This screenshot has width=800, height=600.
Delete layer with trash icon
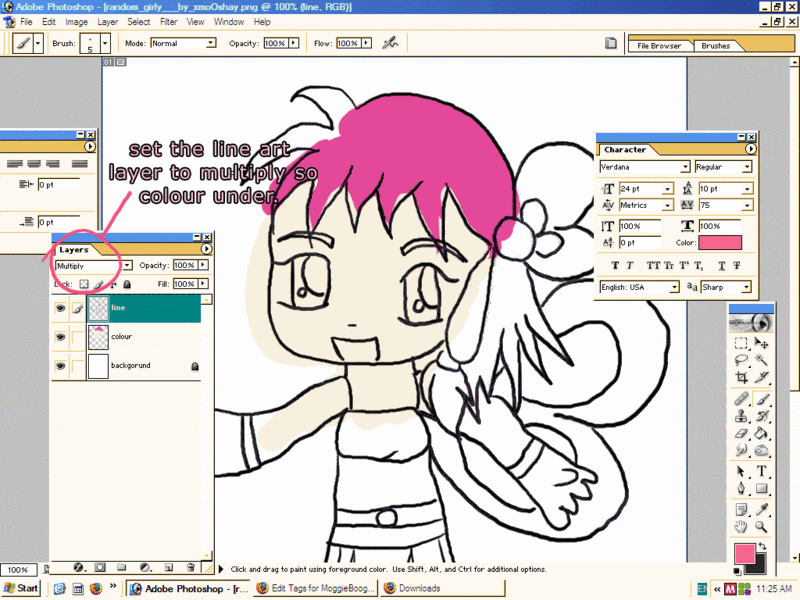[191, 567]
